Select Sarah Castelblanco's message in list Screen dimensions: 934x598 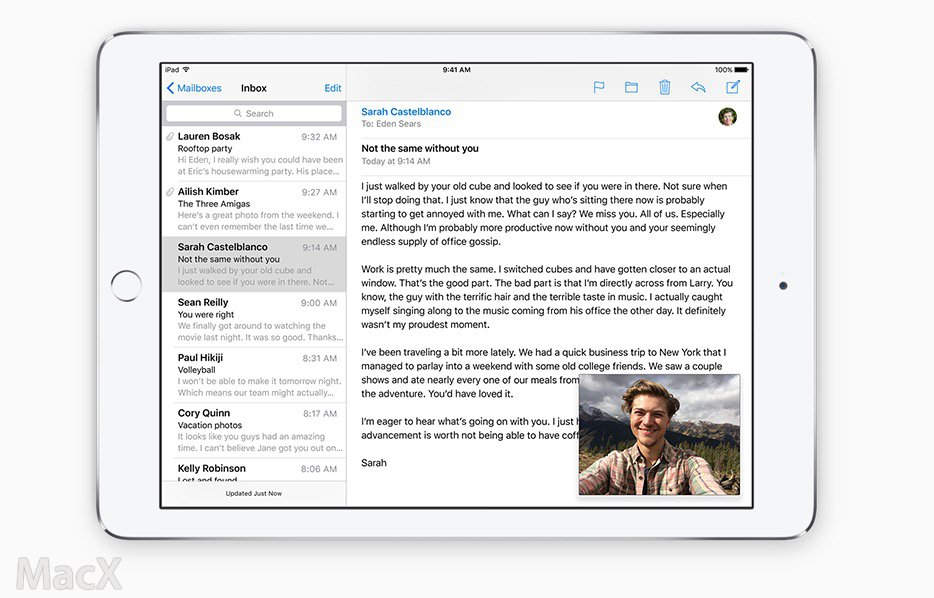254,264
